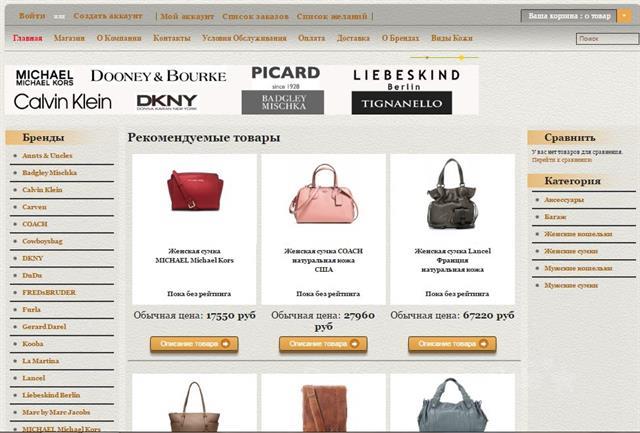Click the Tignanello brand logo
The image size is (640, 433).
(x=402, y=103)
